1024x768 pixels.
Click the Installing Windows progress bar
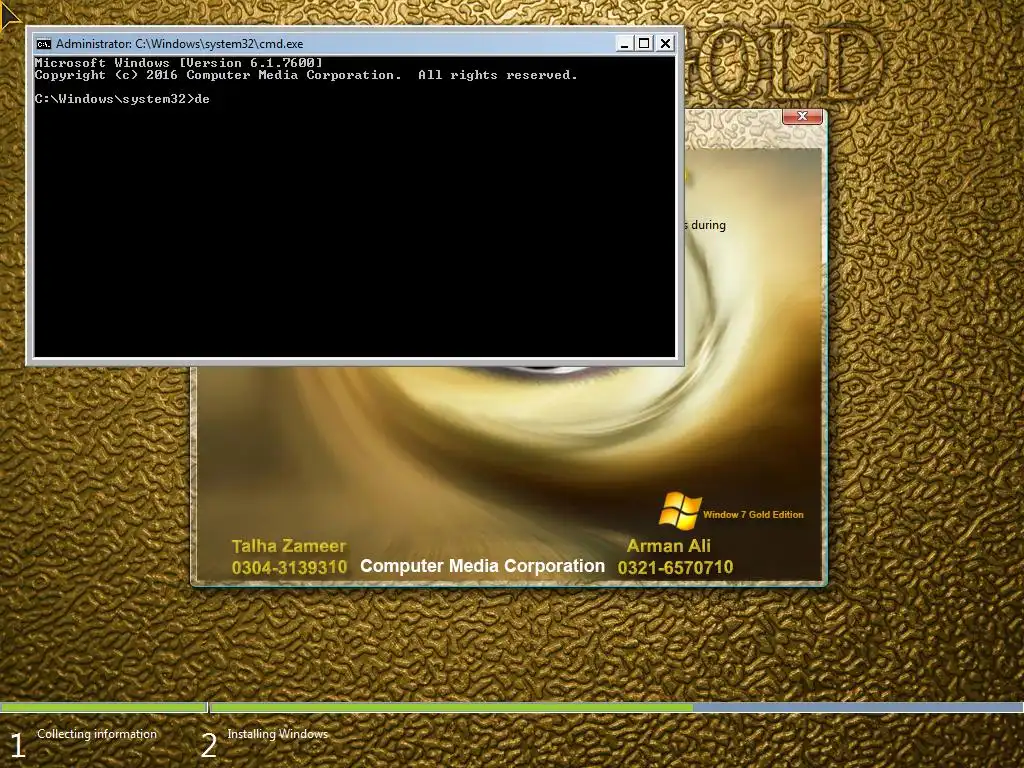616,707
